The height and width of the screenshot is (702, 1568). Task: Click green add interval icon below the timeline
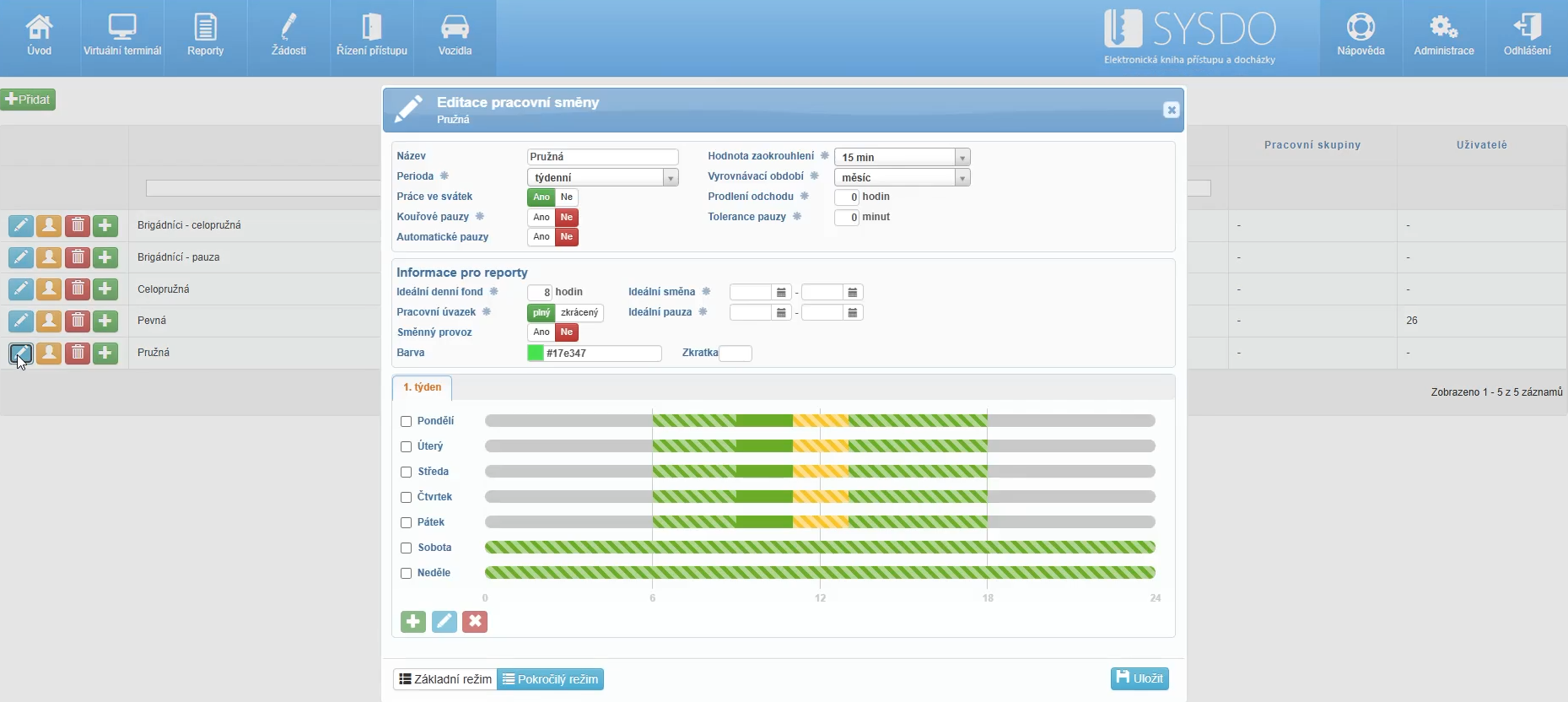412,622
